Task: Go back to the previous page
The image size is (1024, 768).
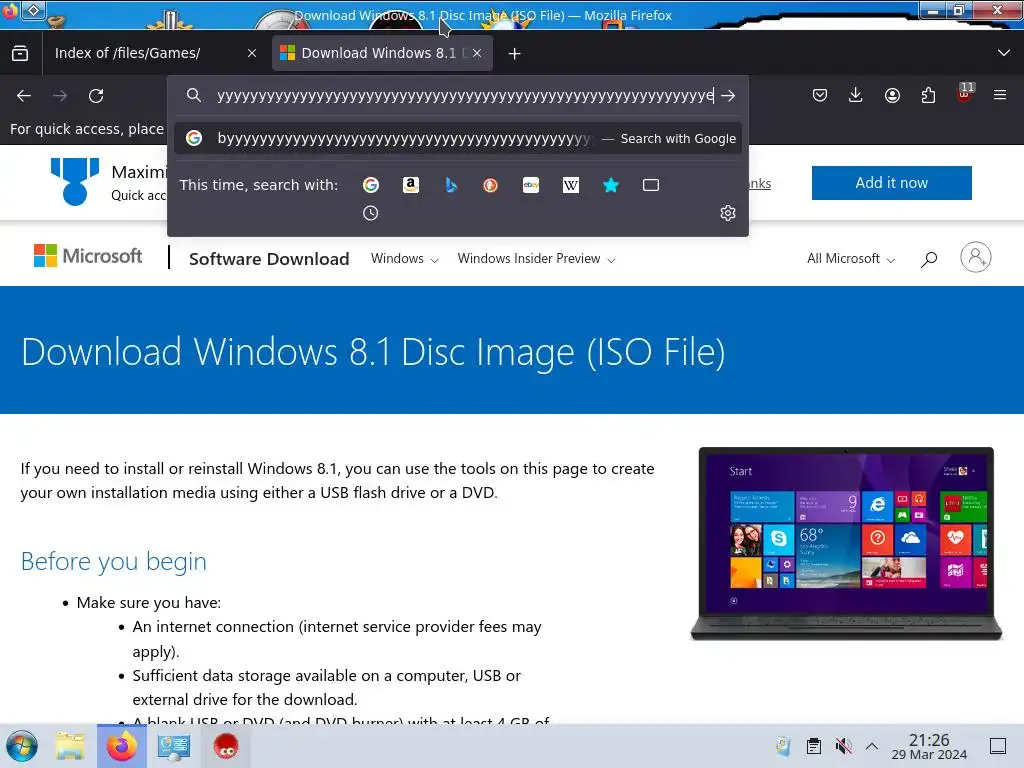Action: tap(24, 96)
